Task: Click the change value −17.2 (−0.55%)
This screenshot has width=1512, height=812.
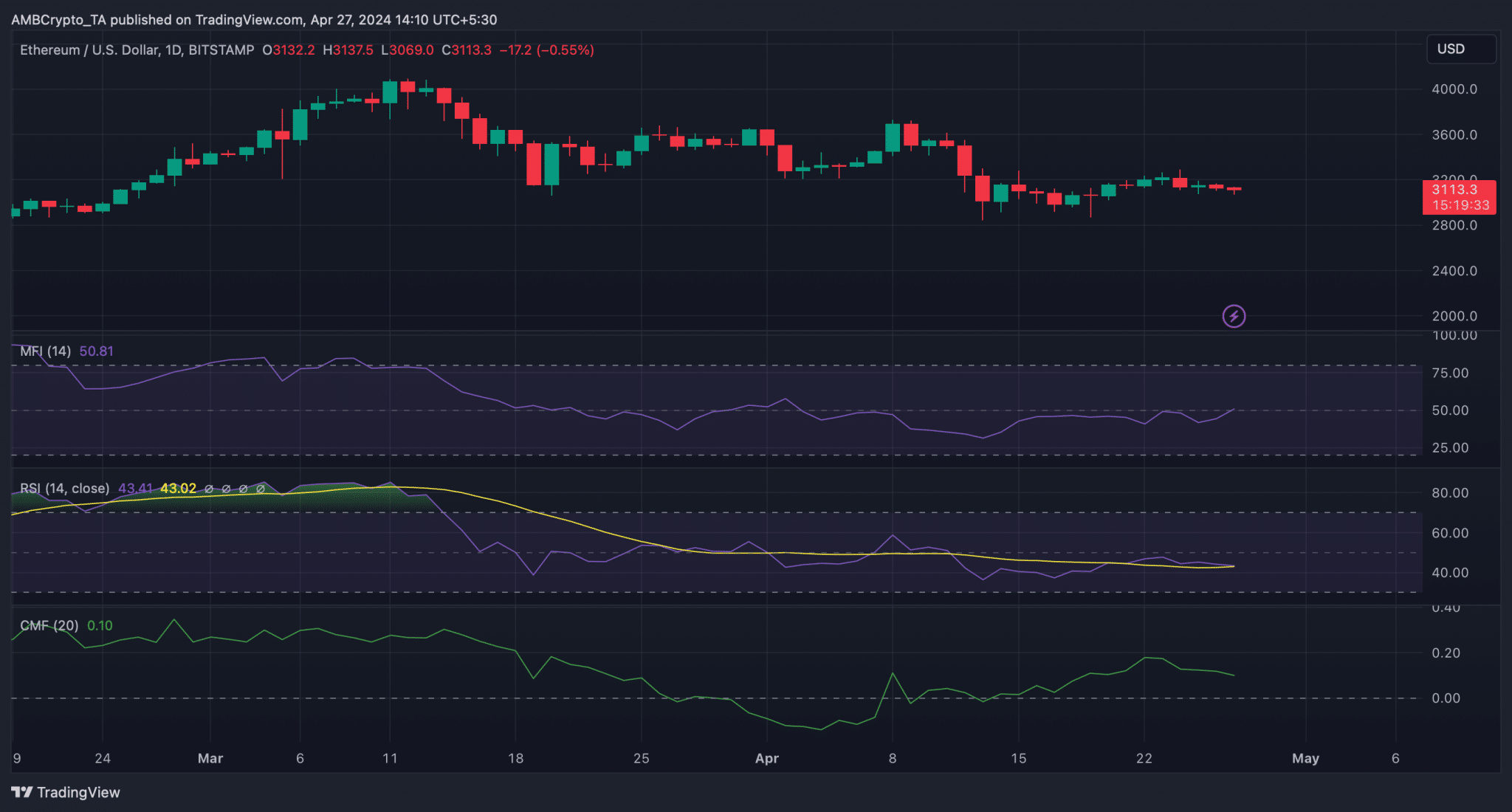Action: click(x=547, y=50)
